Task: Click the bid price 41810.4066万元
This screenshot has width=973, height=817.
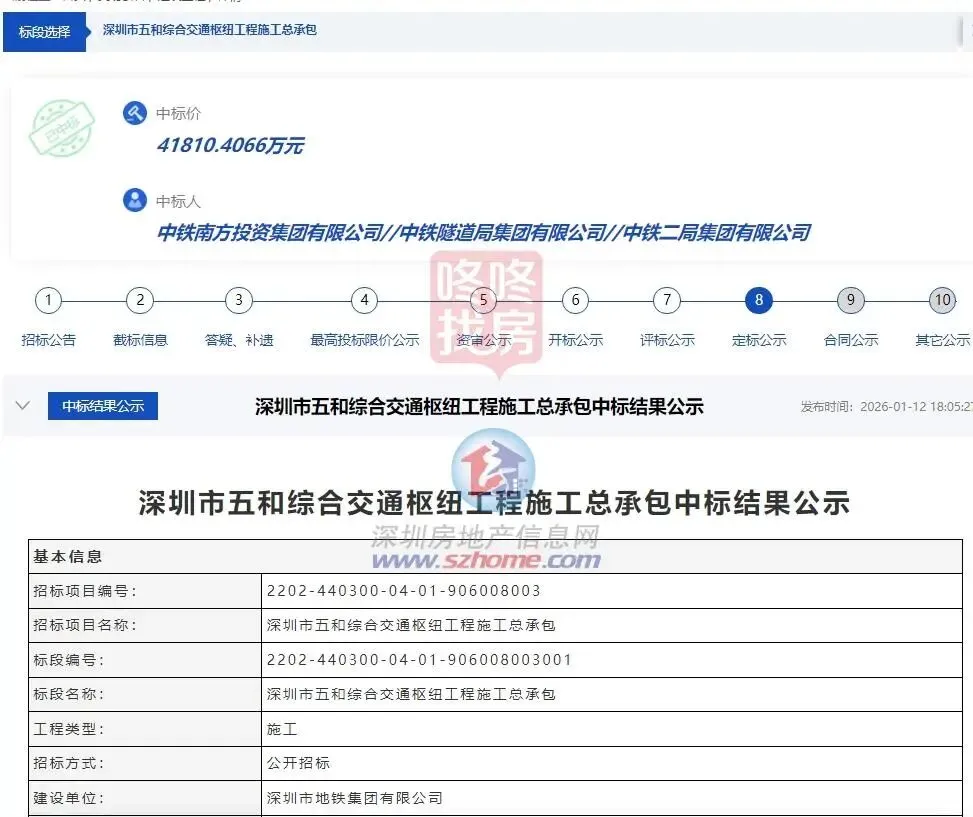Action: 230,145
